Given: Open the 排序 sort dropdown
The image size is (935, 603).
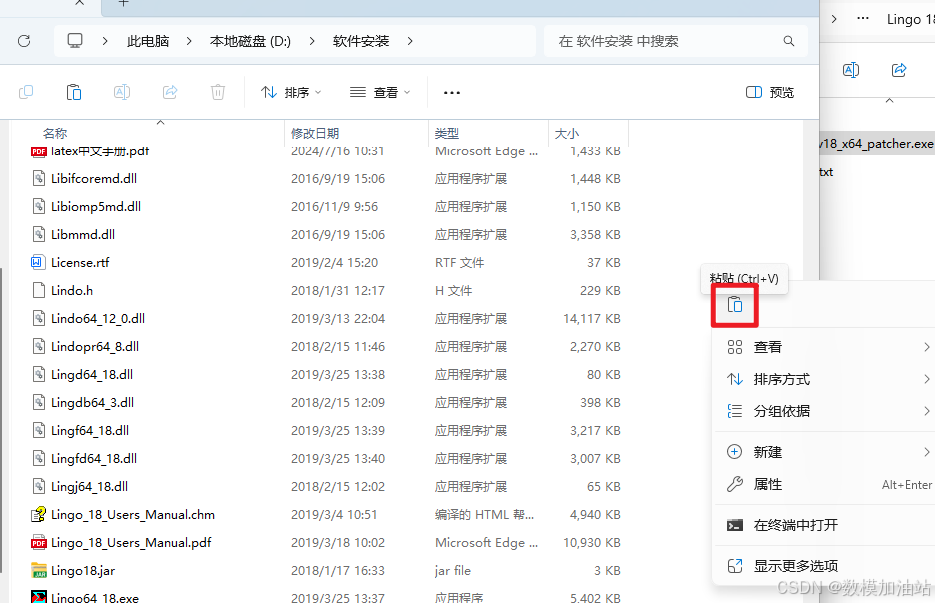Looking at the screenshot, I should [x=291, y=92].
